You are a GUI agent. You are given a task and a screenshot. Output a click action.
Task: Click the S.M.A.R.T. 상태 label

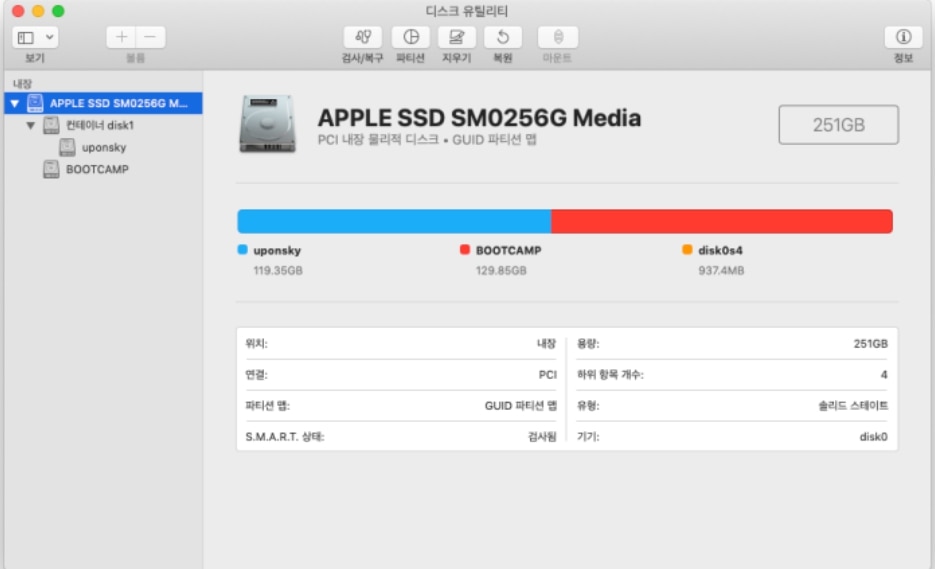(284, 437)
